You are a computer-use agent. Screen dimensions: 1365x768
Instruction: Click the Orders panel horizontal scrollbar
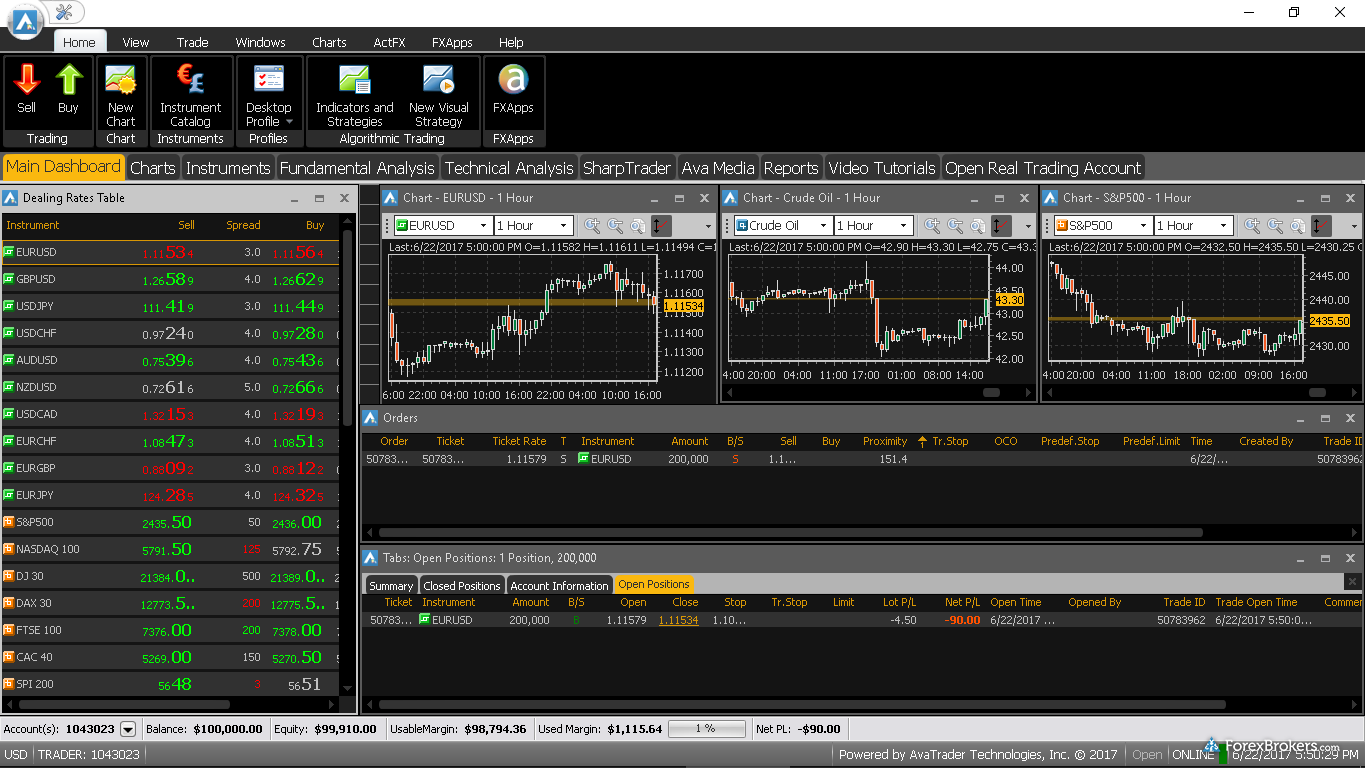(790, 533)
